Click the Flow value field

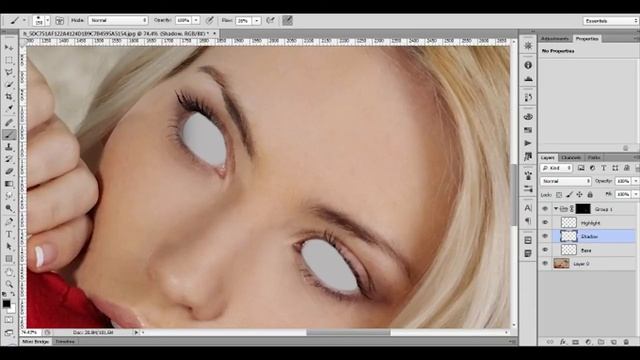coord(243,20)
